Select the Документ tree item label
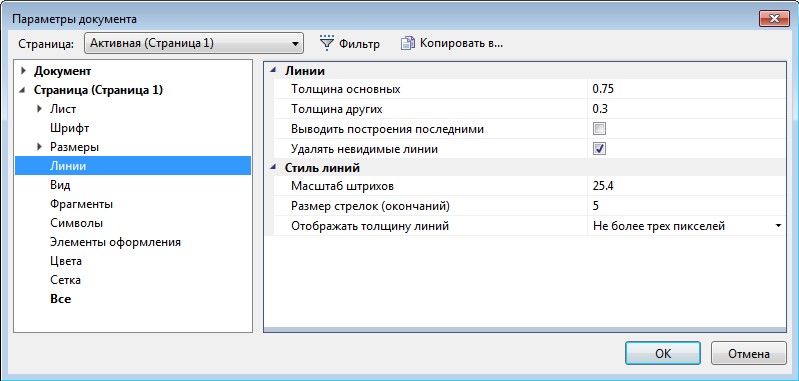The width and height of the screenshot is (799, 381). pyautogui.click(x=62, y=71)
